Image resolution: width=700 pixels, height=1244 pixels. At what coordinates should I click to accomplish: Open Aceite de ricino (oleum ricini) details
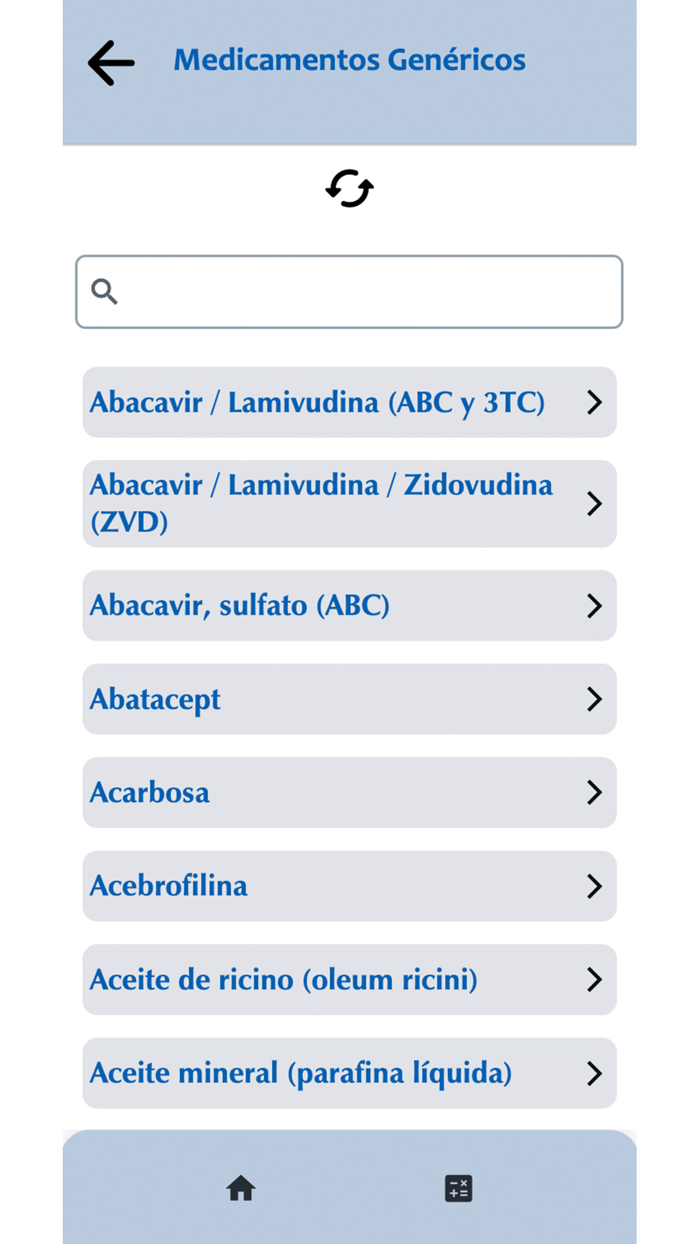(349, 979)
